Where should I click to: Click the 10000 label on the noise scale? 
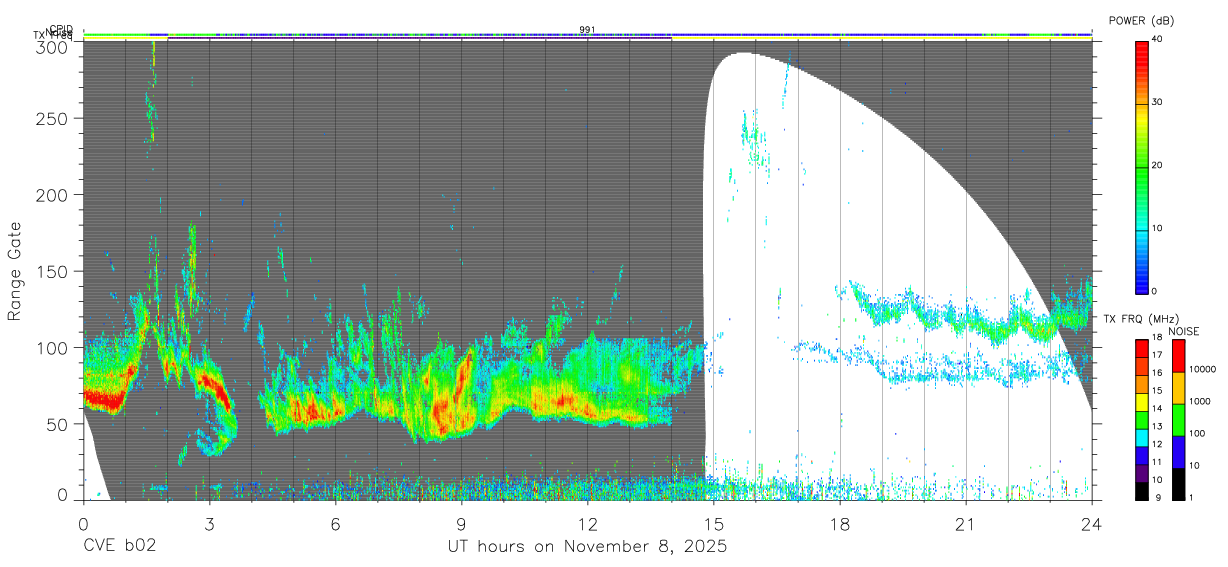point(1202,369)
